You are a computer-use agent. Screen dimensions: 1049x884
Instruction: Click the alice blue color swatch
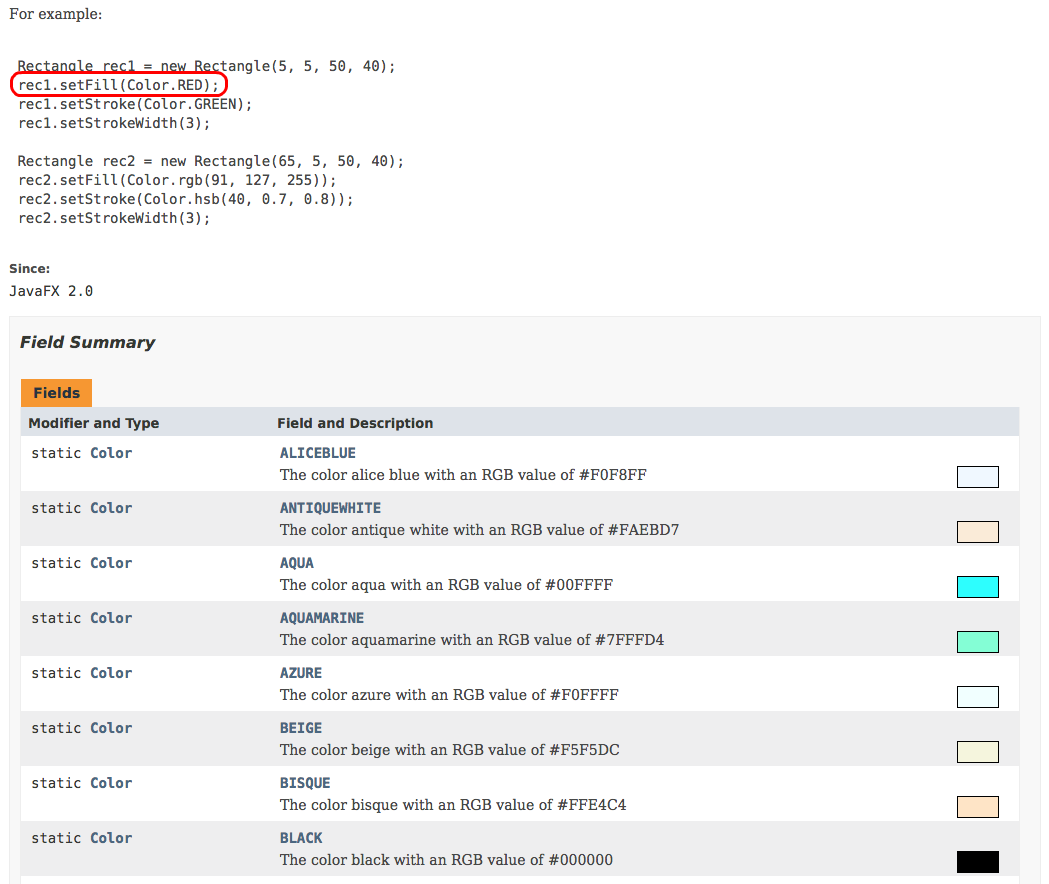[977, 477]
